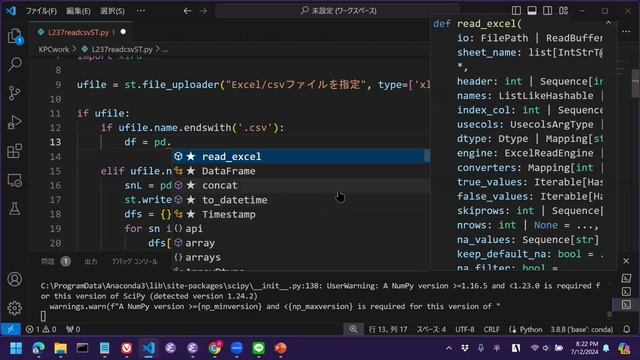
Task: Toggle the bottom panel layout icon
Action: (x=532, y=11)
